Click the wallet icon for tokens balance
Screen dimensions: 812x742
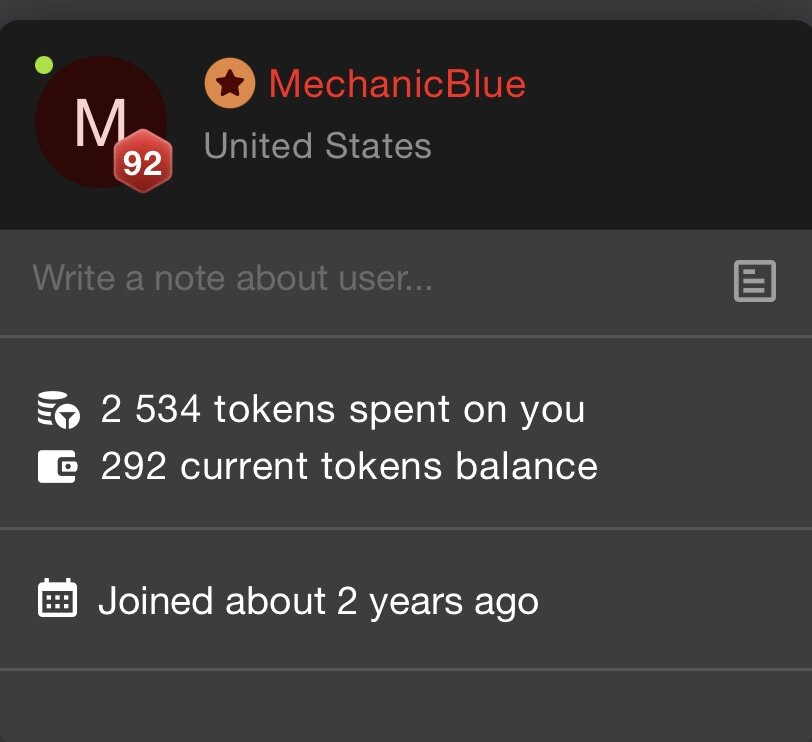click(57, 467)
